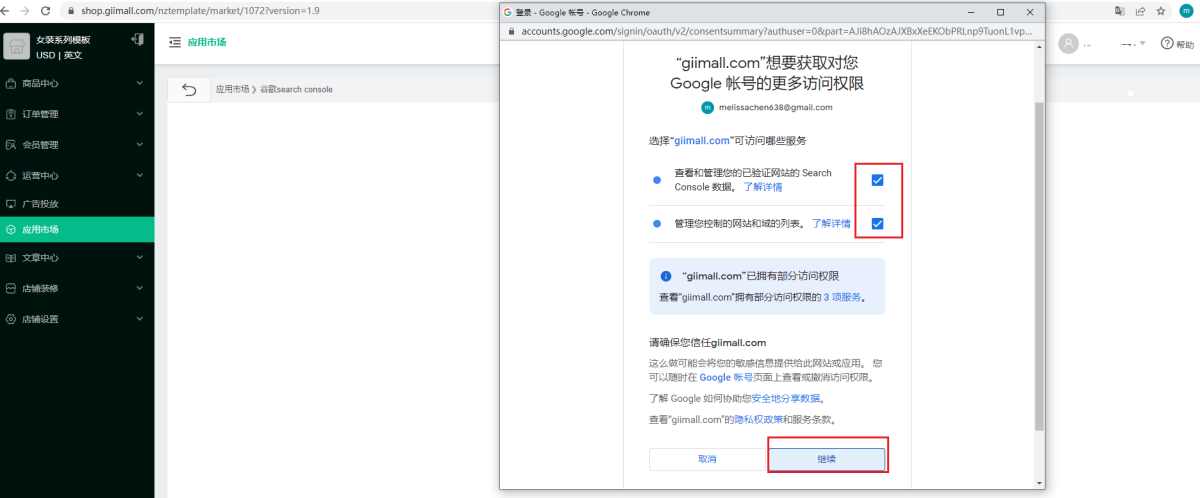1200x498 pixels.
Task: Open the 隐私权政策 privacy policy link
Action: (x=757, y=420)
